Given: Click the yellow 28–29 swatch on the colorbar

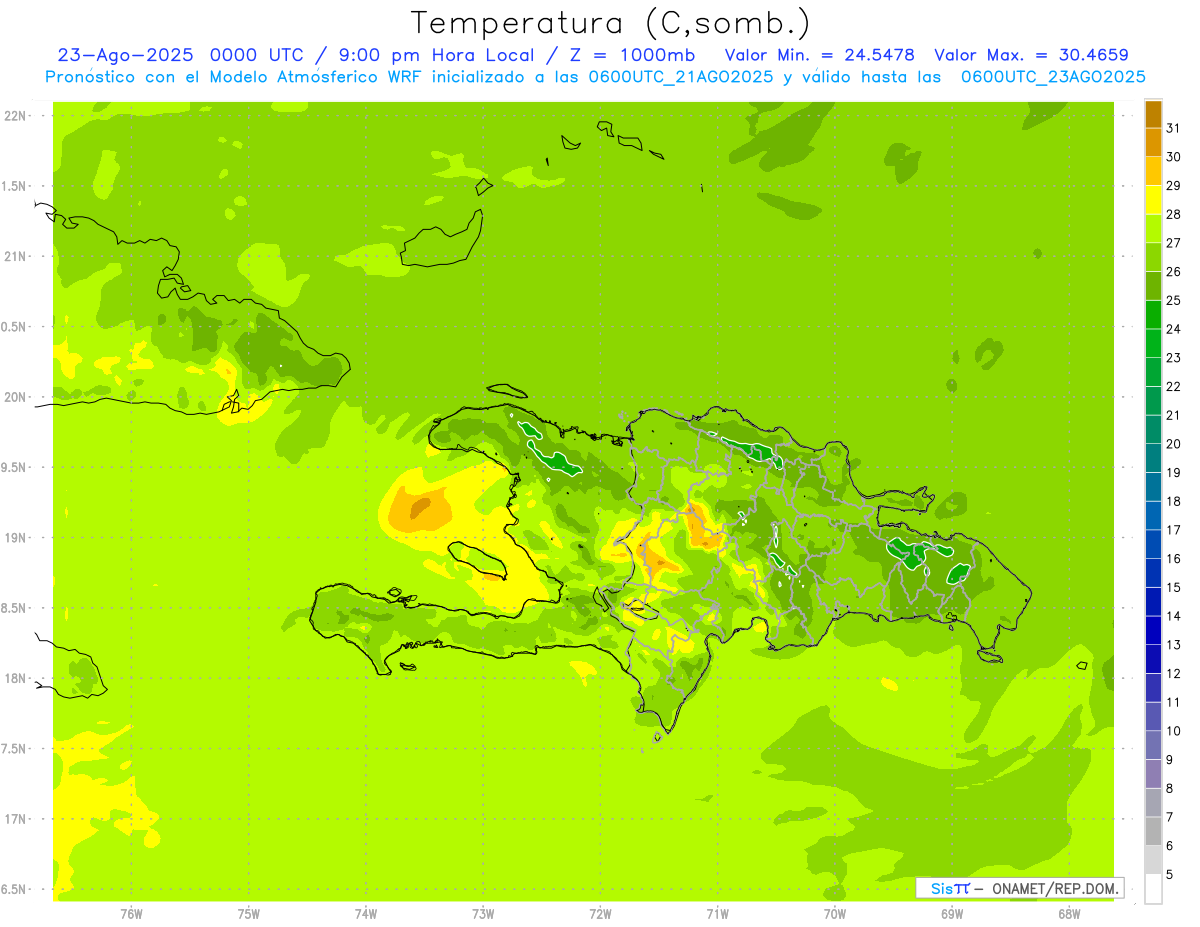Looking at the screenshot, I should [1153, 200].
